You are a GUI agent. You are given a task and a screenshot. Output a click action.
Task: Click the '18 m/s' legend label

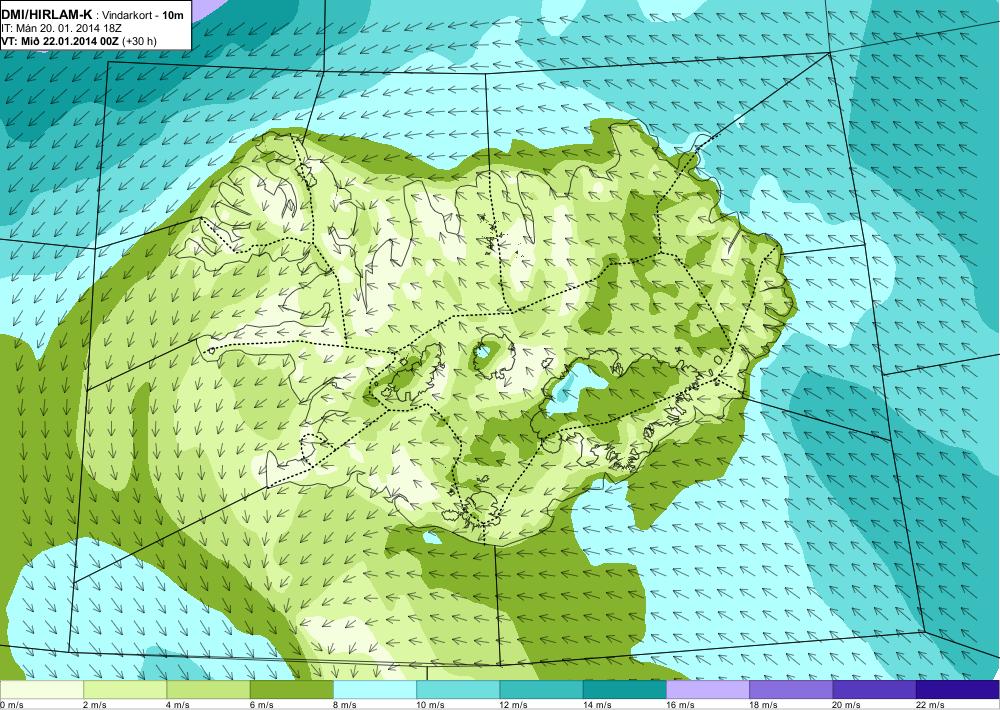763,704
